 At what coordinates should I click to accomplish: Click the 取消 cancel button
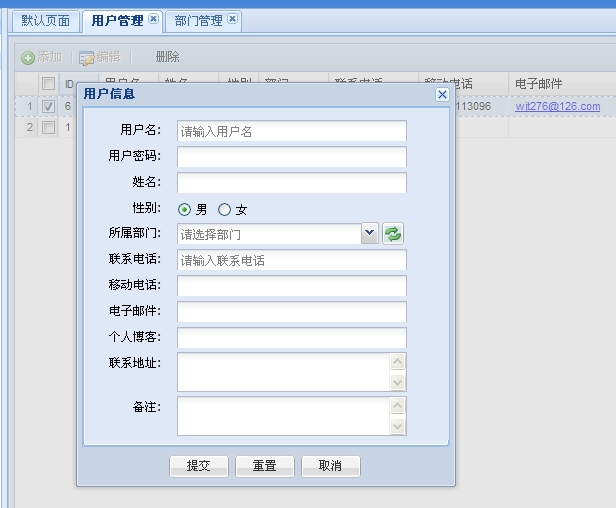click(330, 466)
